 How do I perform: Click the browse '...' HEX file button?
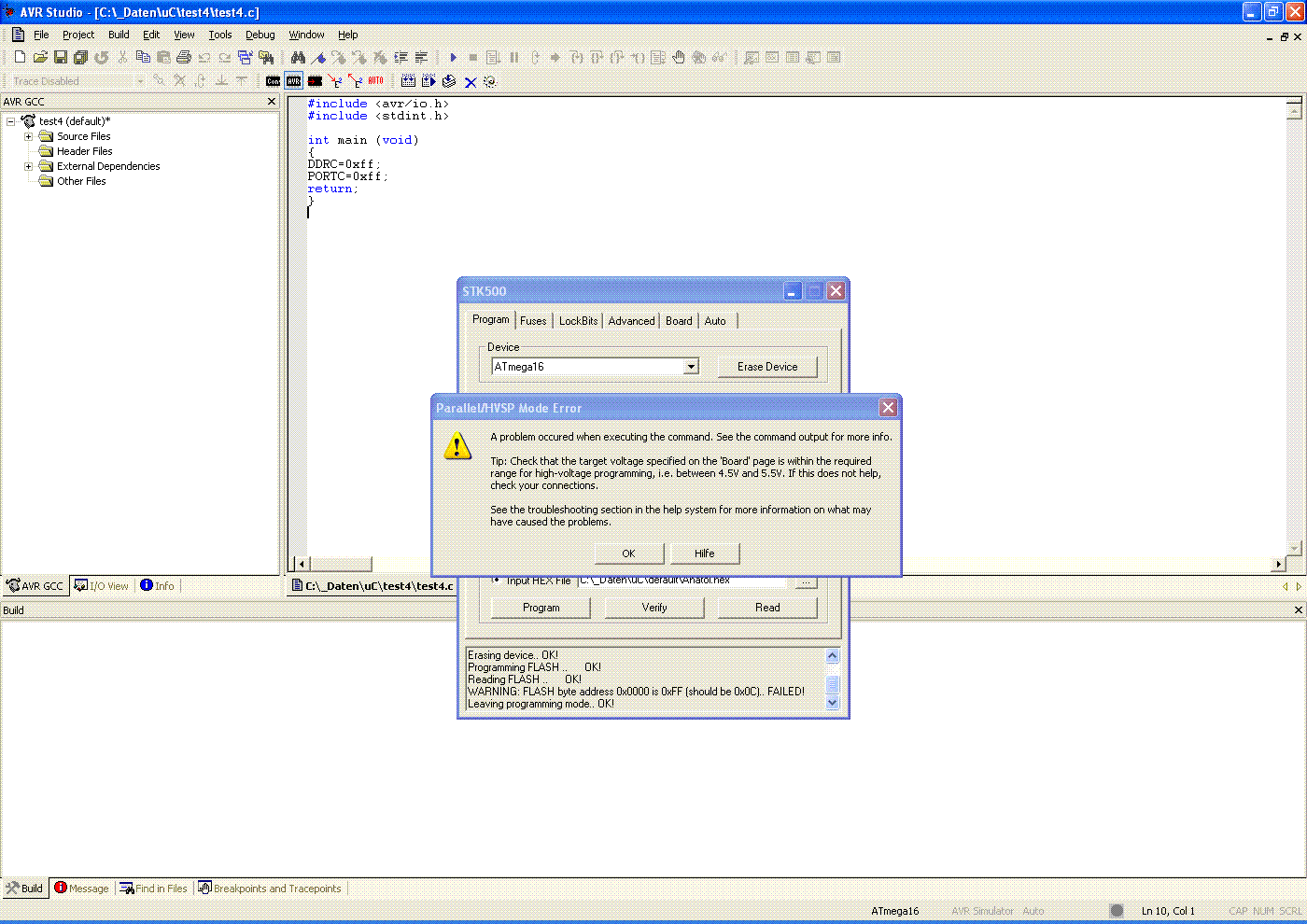point(806,581)
